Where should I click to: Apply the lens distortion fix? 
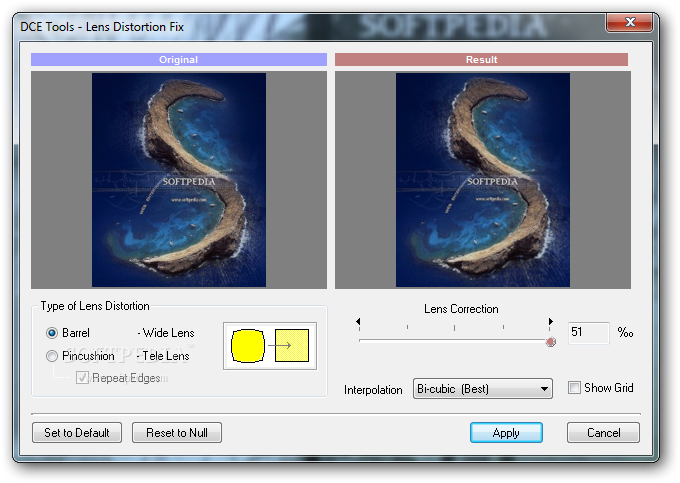(x=506, y=433)
